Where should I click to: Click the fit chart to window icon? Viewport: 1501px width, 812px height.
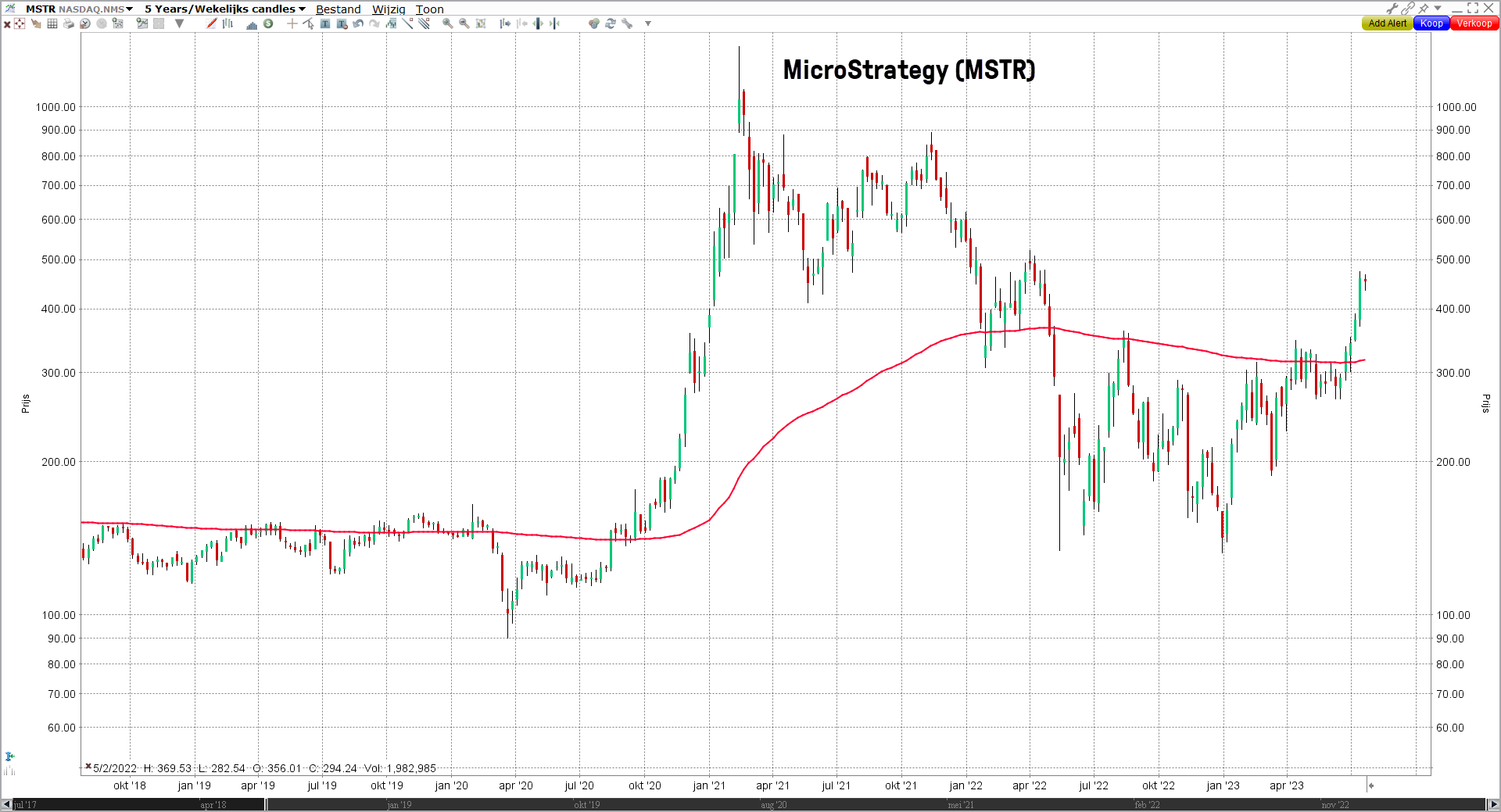tap(481, 23)
